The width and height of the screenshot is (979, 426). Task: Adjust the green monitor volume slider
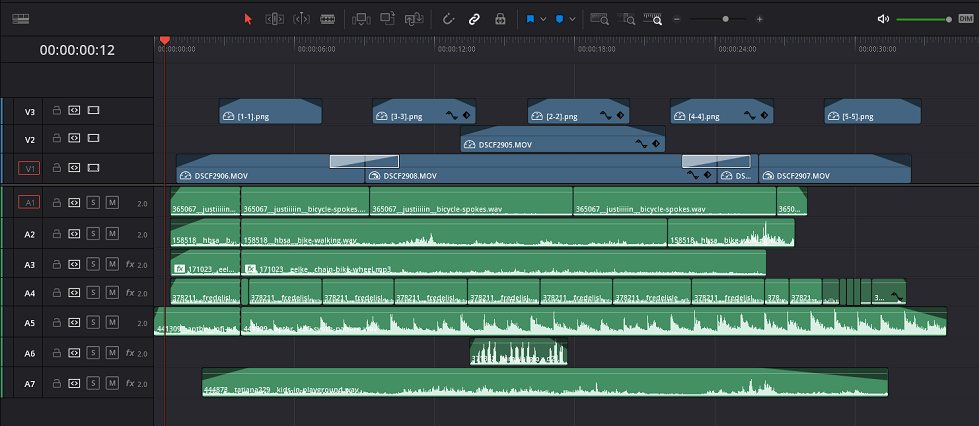[x=924, y=19]
